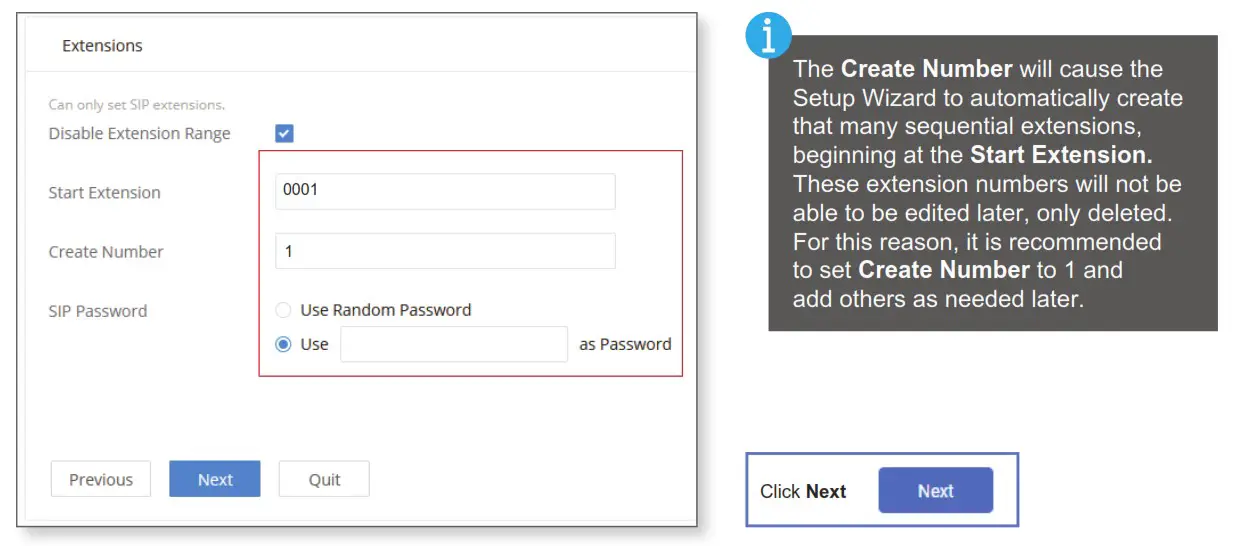Click the Extensions section heading
The width and height of the screenshot is (1239, 546).
[x=102, y=46]
